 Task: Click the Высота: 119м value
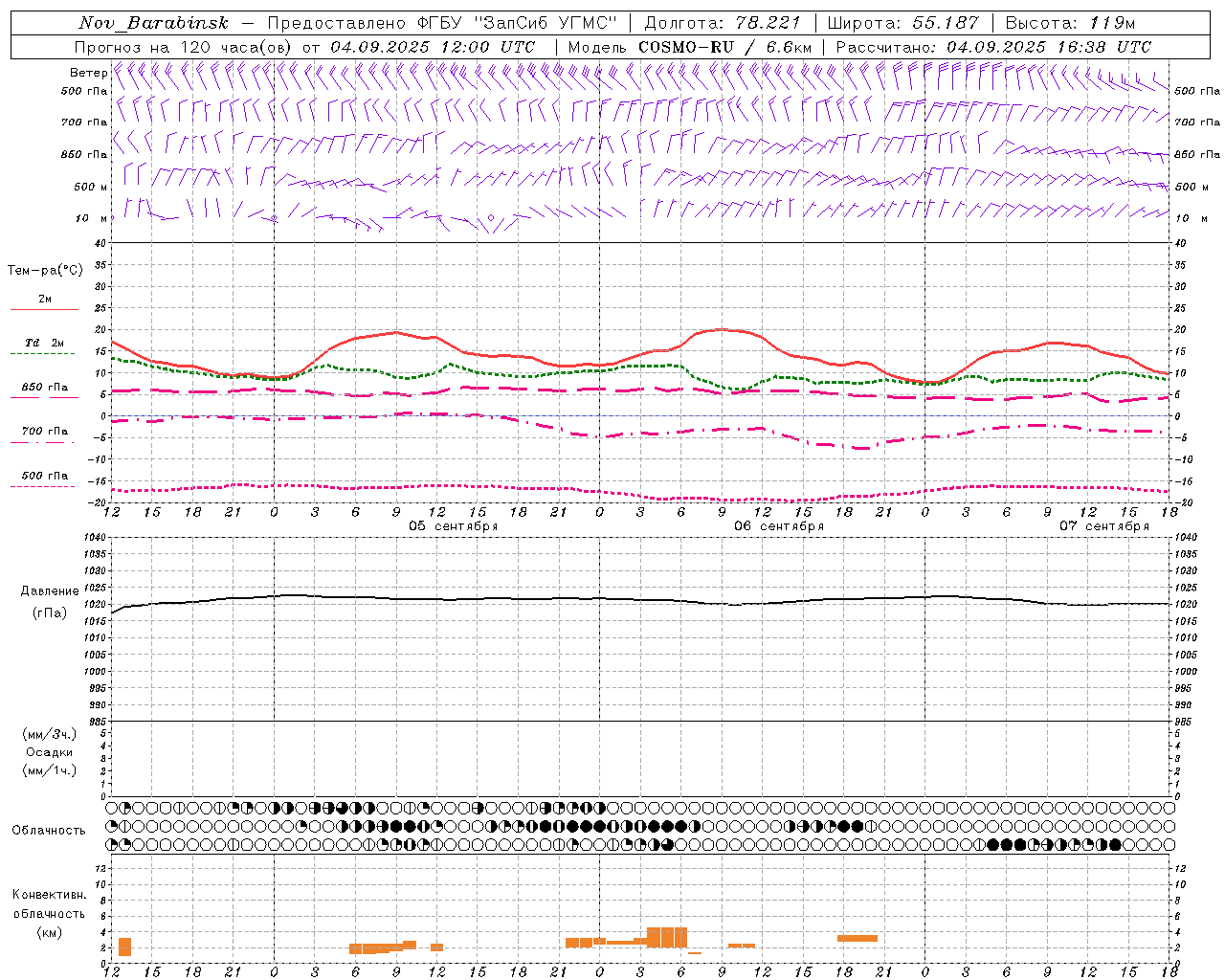pos(1070,23)
